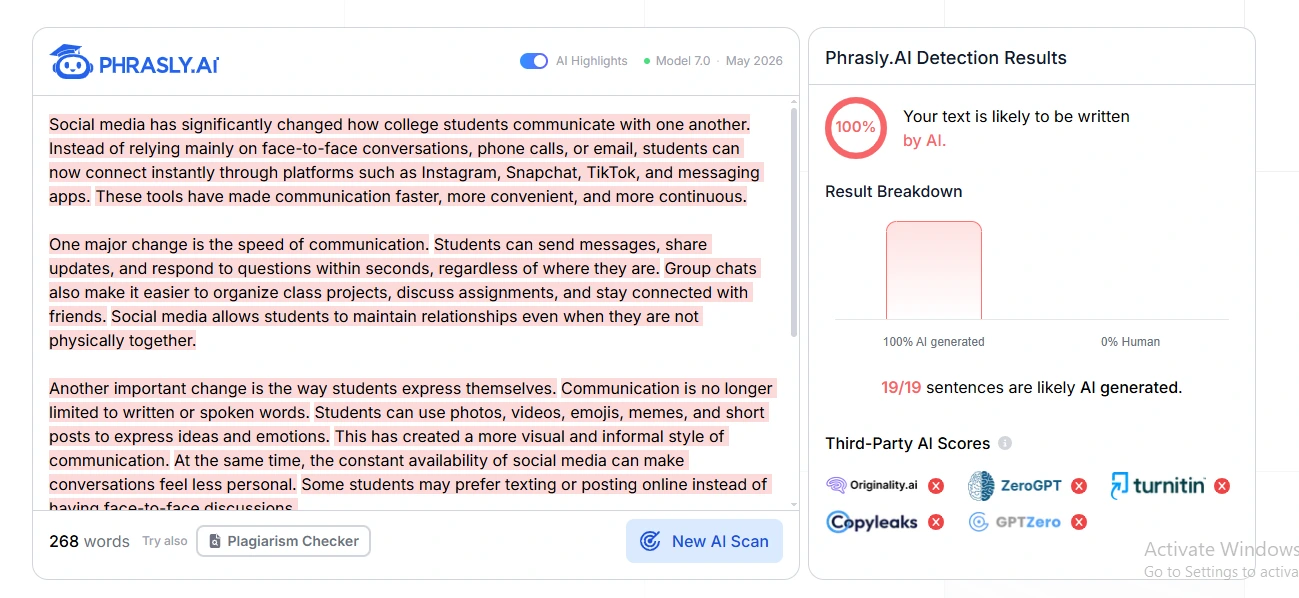Toggle the AI Highlights switch

click(x=534, y=61)
